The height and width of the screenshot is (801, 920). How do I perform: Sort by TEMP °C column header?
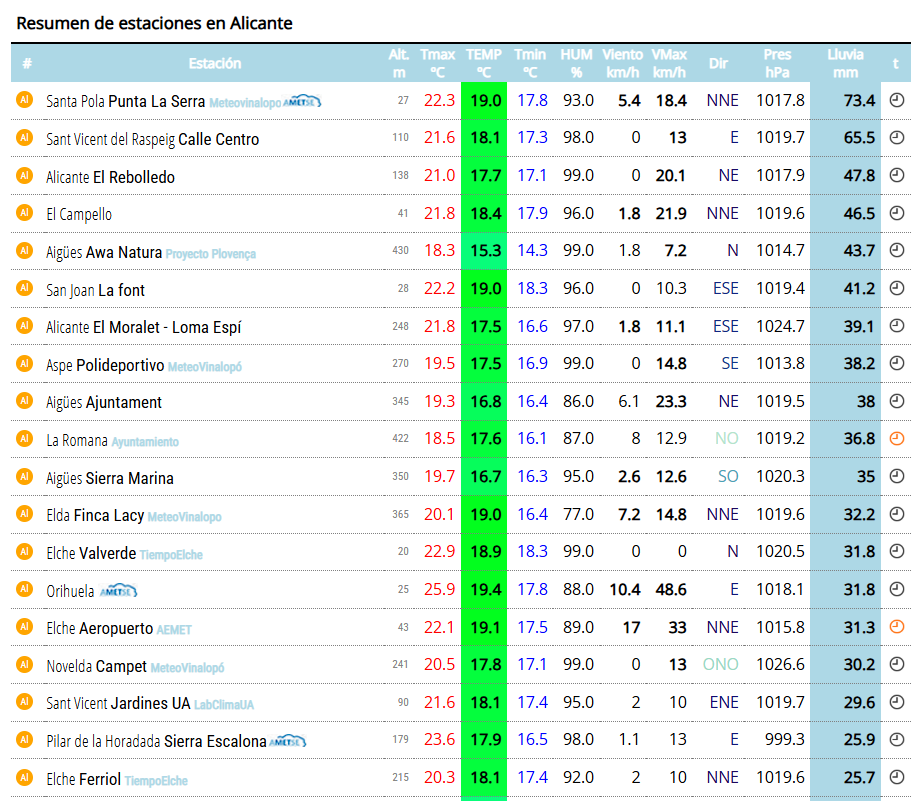484,63
